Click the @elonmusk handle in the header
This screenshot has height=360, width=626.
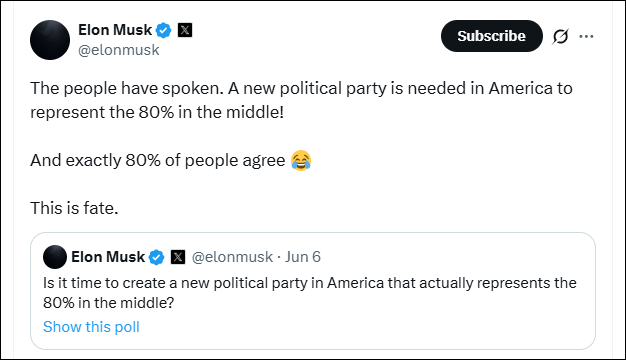click(x=119, y=50)
